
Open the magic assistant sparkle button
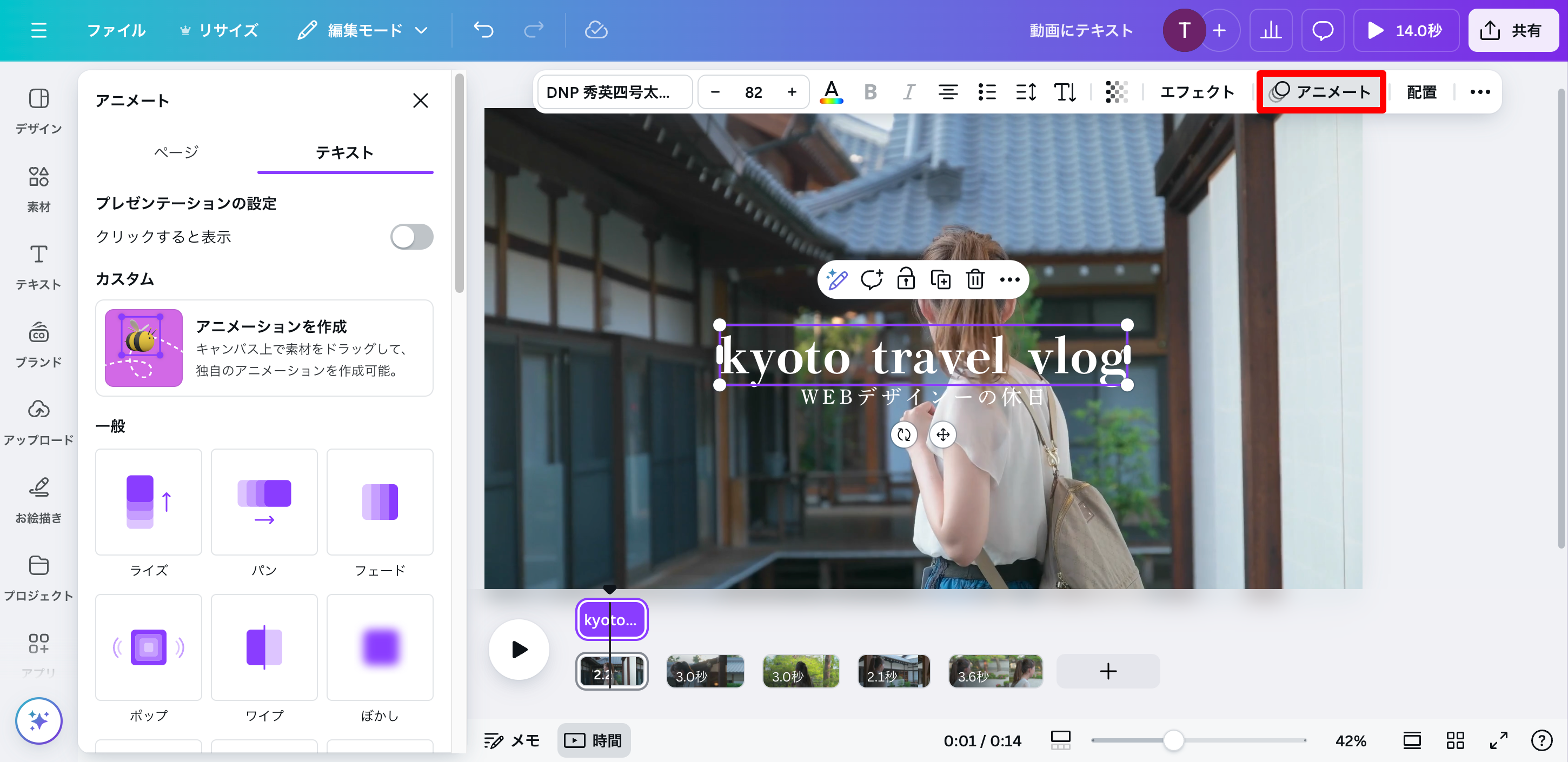click(38, 720)
